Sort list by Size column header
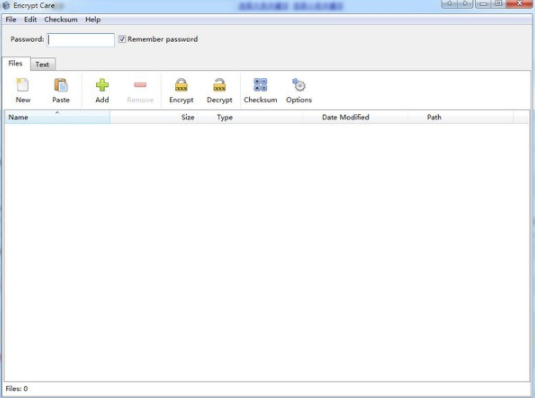Image resolution: width=535 pixels, height=398 pixels. coord(154,117)
